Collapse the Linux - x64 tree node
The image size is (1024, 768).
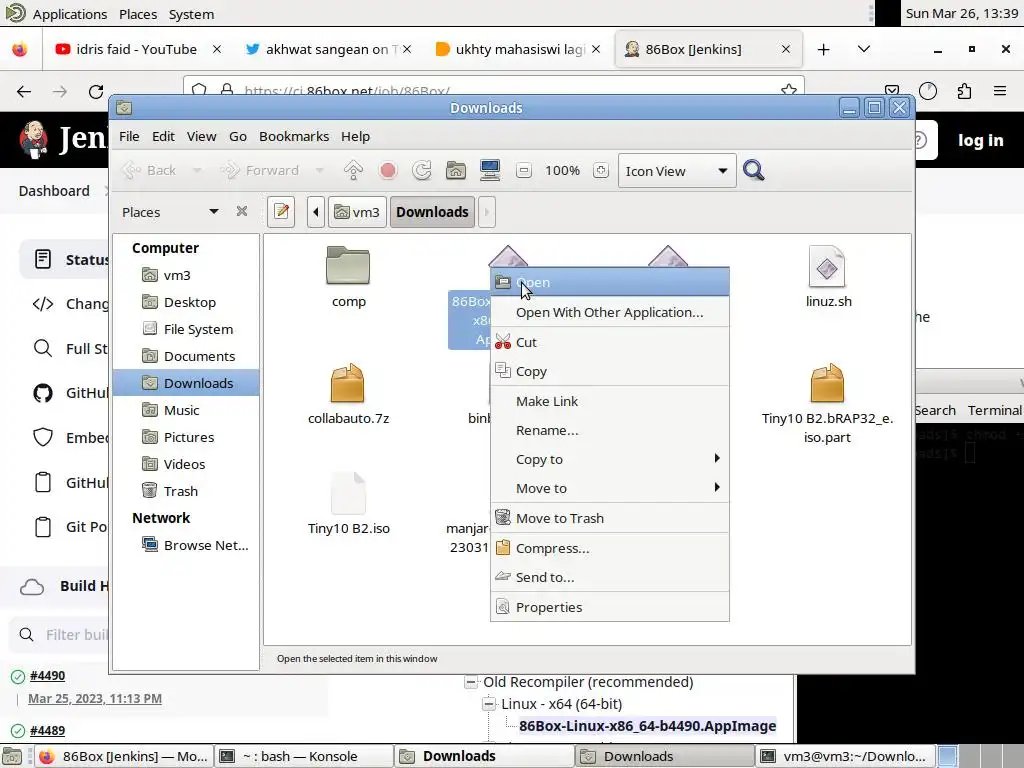489,704
